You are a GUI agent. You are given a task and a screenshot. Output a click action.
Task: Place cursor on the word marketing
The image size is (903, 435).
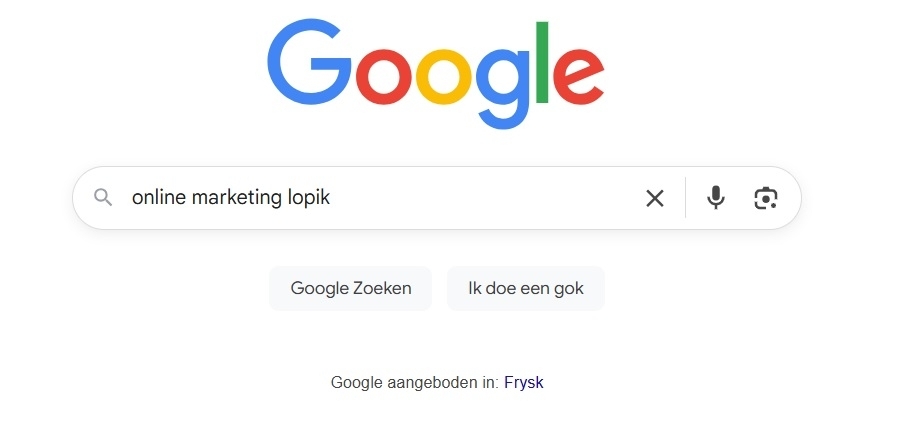coord(235,198)
